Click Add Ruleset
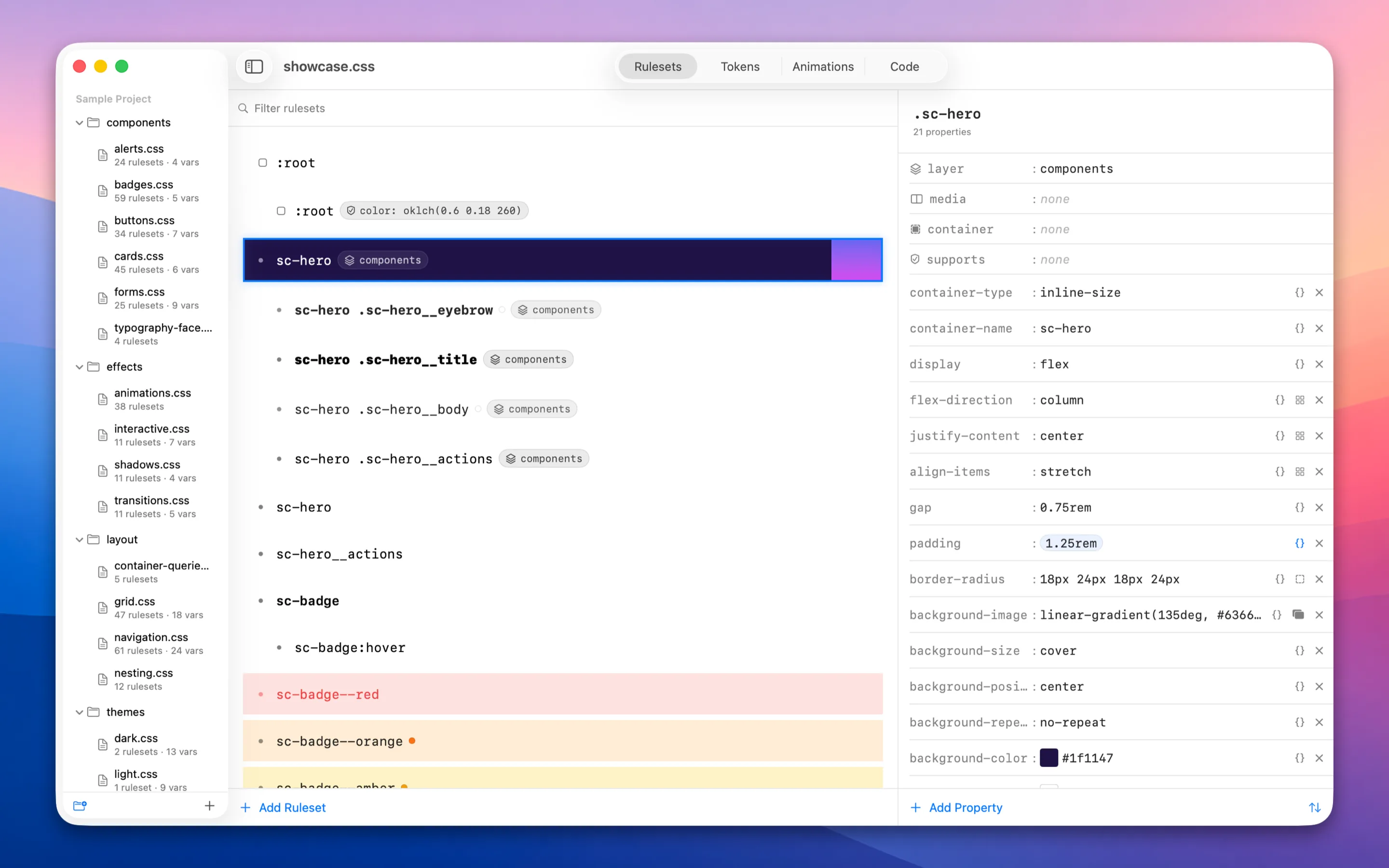The width and height of the screenshot is (1389, 868). pos(283,808)
